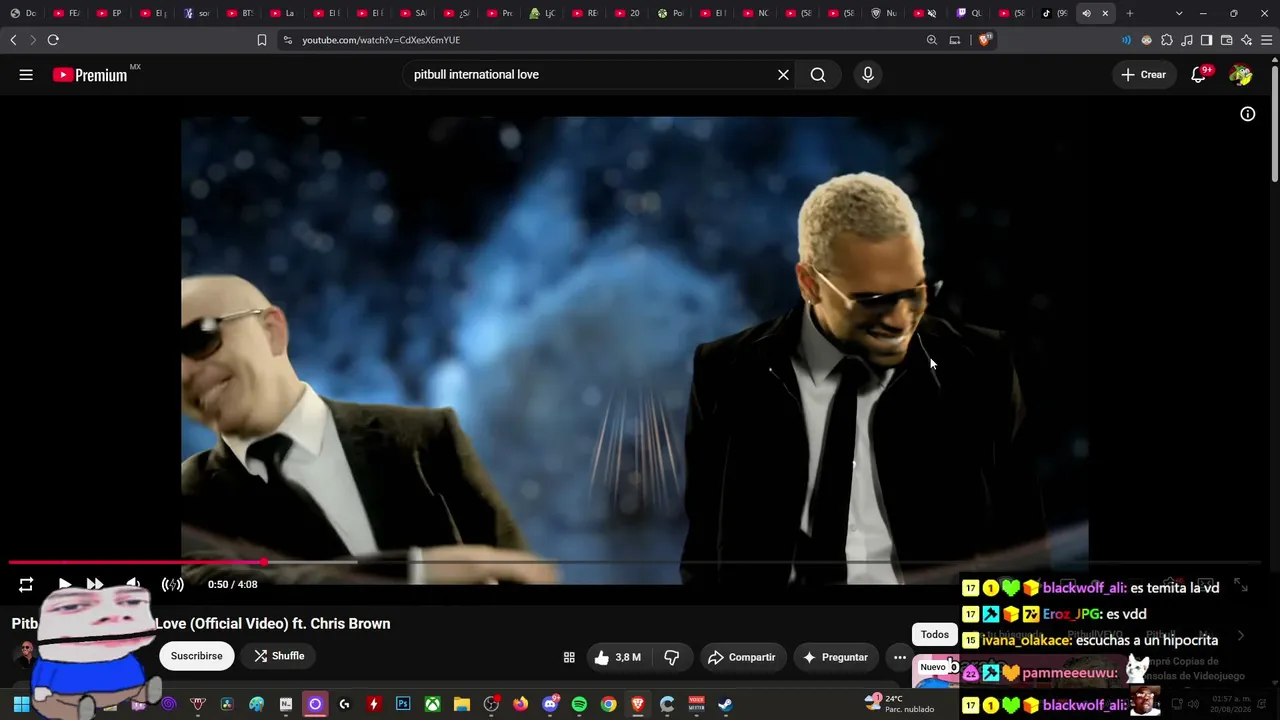Open Brave Shields lion icon

[x=985, y=40]
